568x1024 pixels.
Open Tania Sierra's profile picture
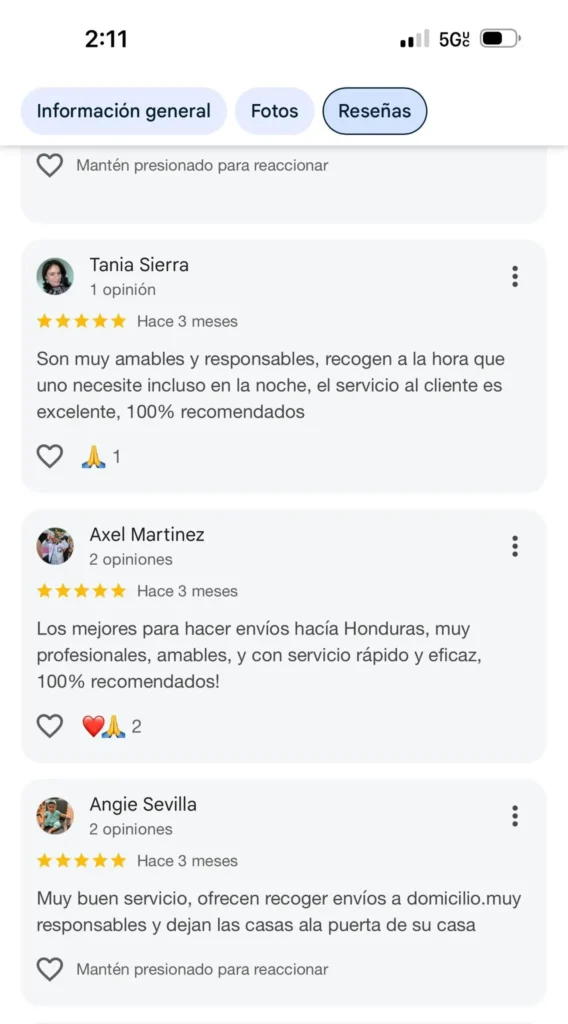(55, 276)
